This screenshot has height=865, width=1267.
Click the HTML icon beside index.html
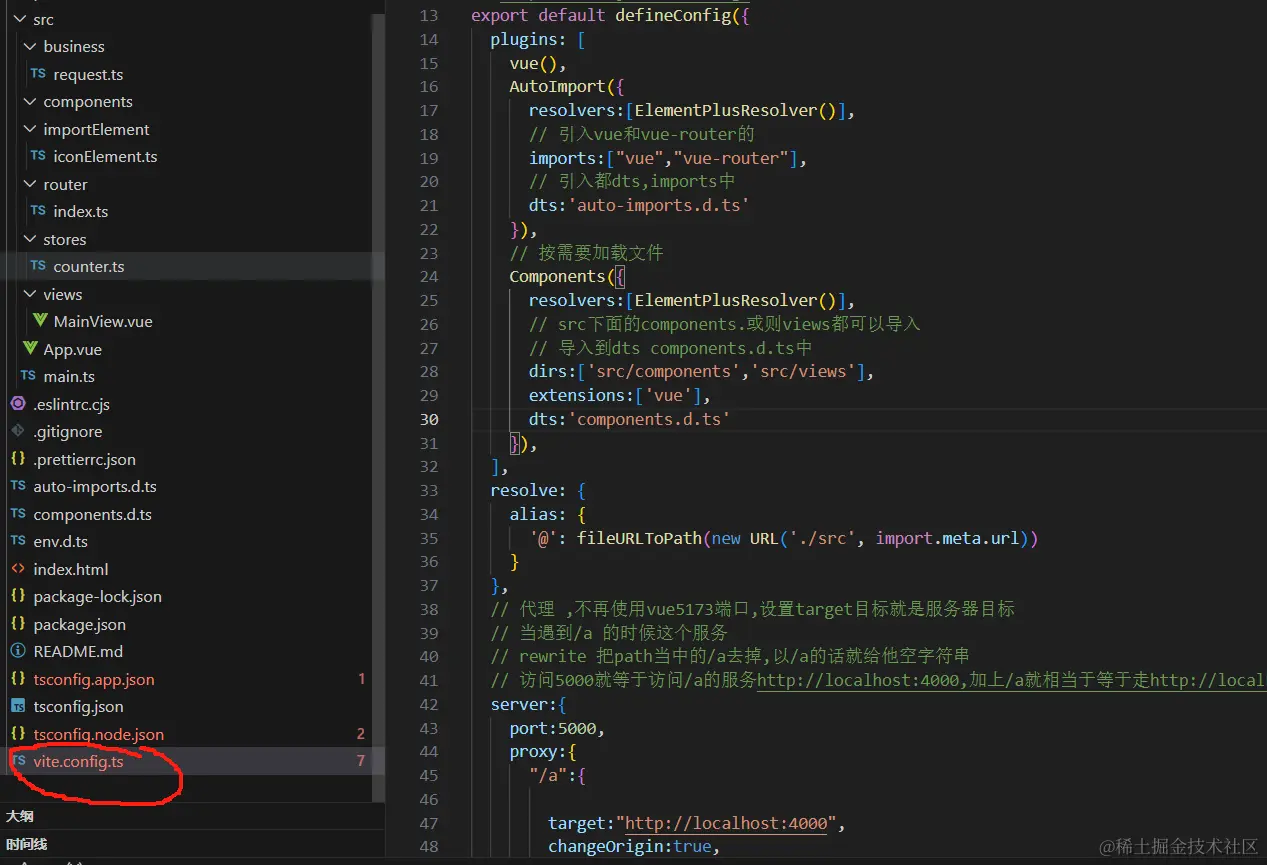coord(17,568)
